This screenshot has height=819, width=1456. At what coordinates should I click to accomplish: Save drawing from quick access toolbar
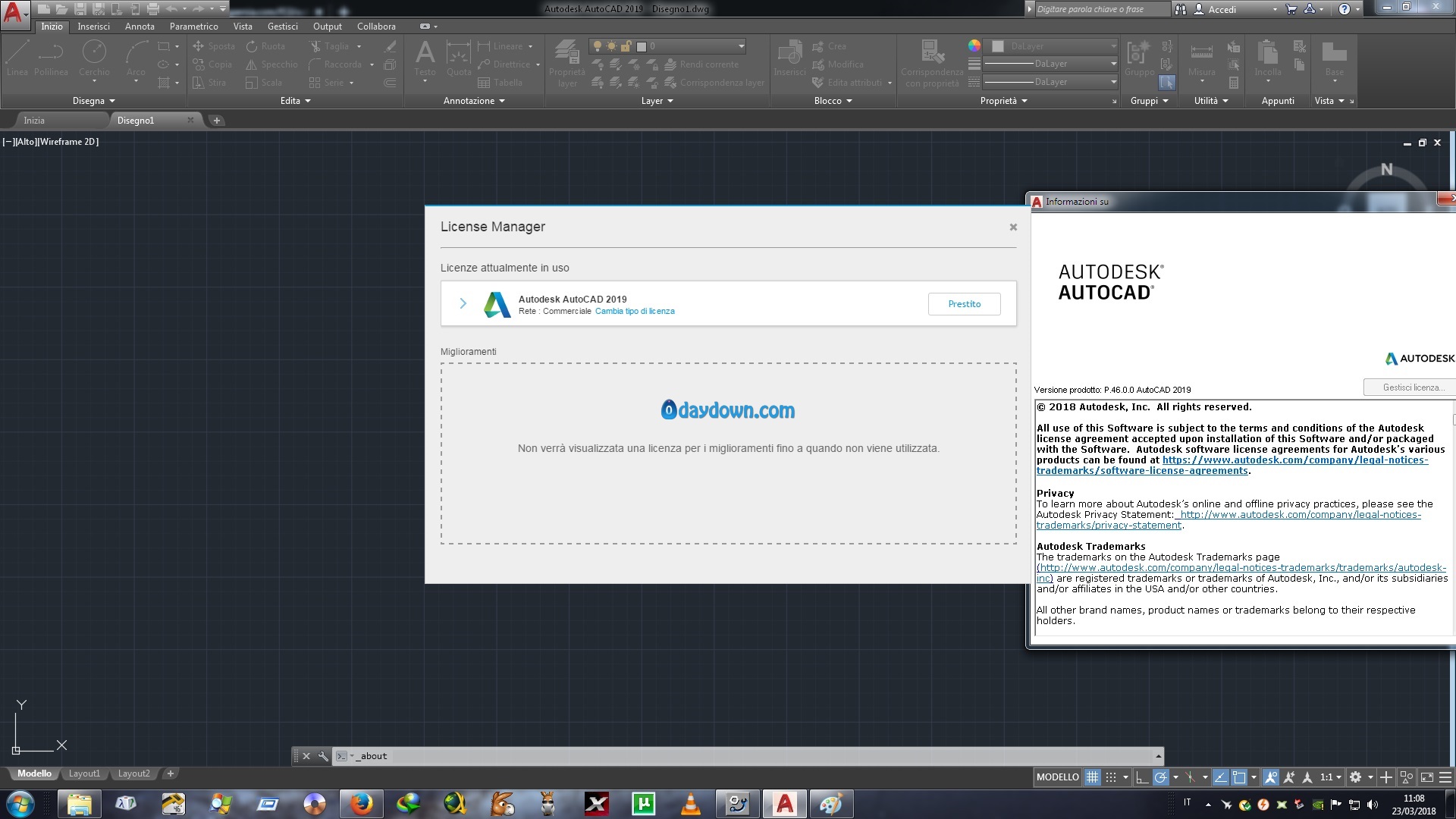80,9
